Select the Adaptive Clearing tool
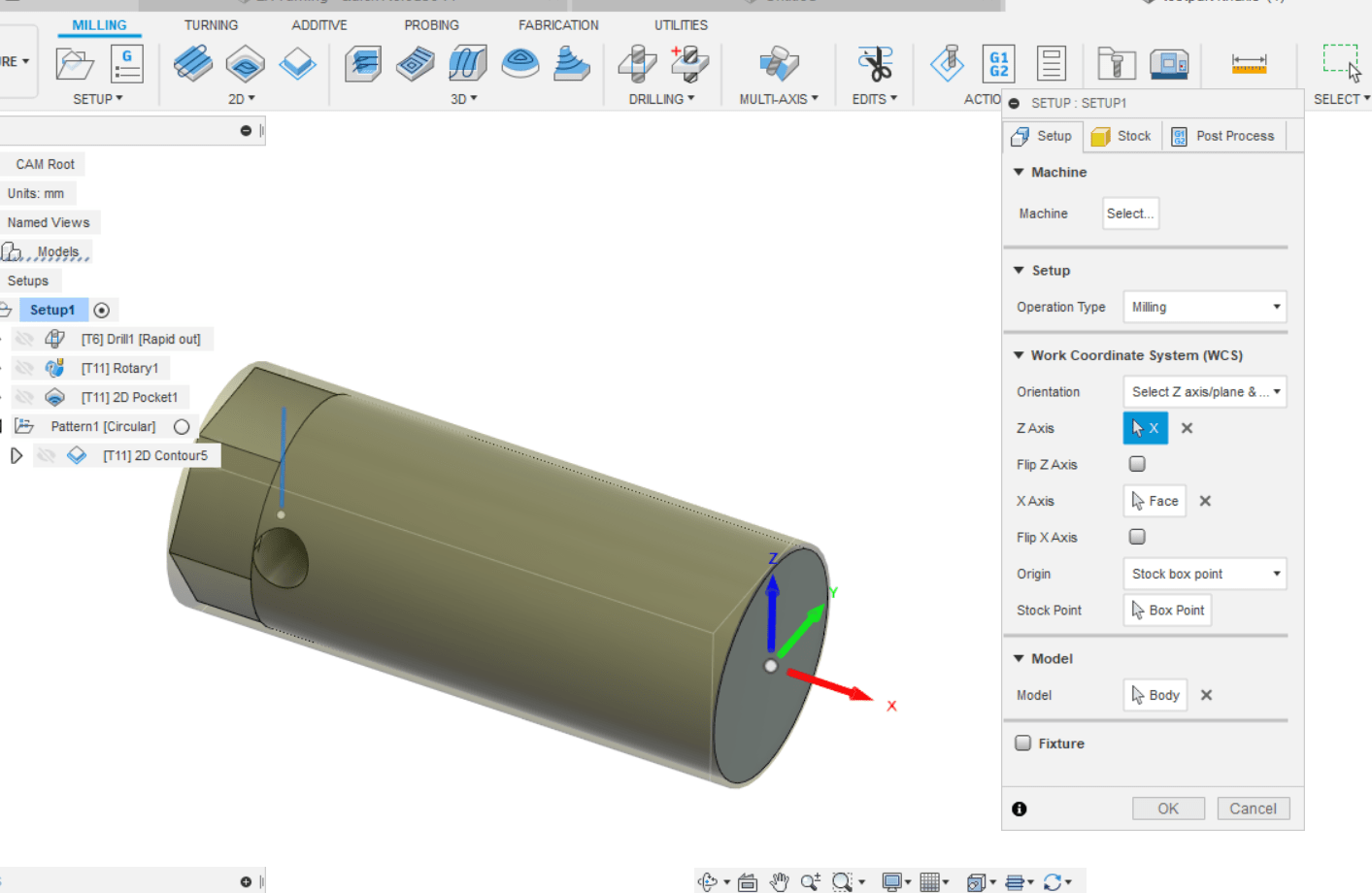The height and width of the screenshot is (893, 1372). [363, 63]
